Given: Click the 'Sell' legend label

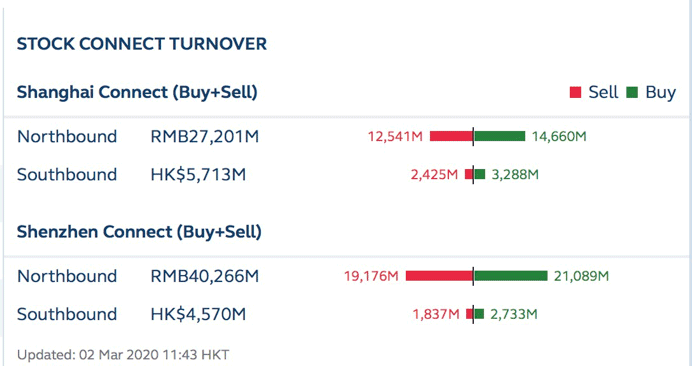Looking at the screenshot, I should click(x=603, y=92).
